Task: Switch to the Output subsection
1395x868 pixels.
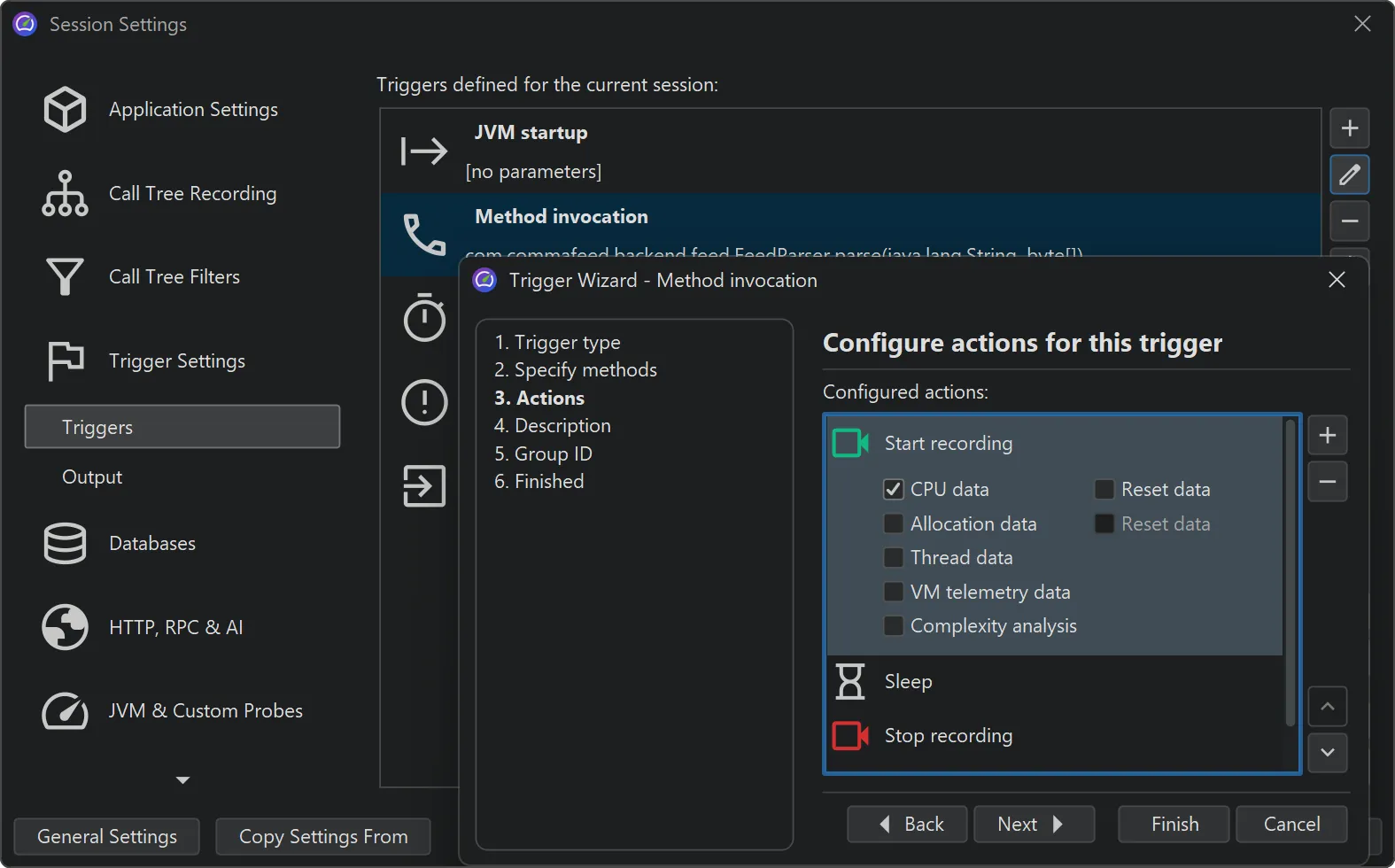Action: tap(92, 477)
